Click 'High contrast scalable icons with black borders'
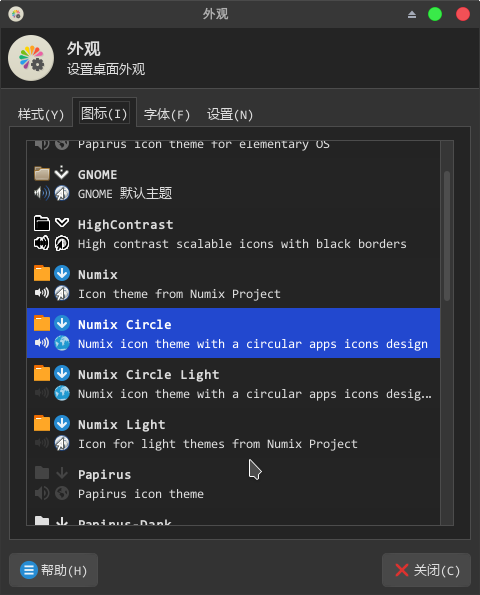The height and width of the screenshot is (595, 480). point(242,244)
